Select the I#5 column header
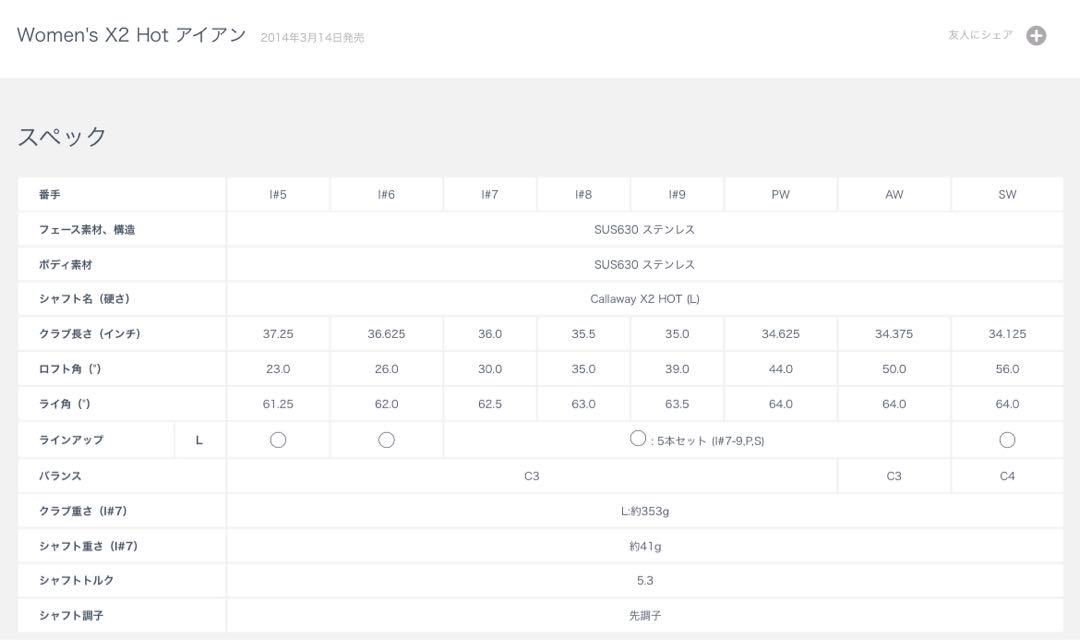The height and width of the screenshot is (640, 1080). pos(278,194)
